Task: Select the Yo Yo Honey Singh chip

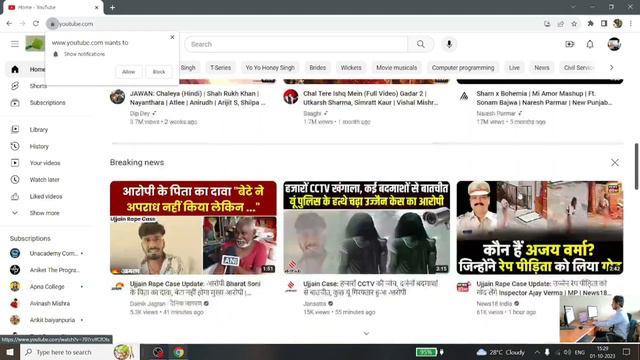Action: tap(270, 68)
